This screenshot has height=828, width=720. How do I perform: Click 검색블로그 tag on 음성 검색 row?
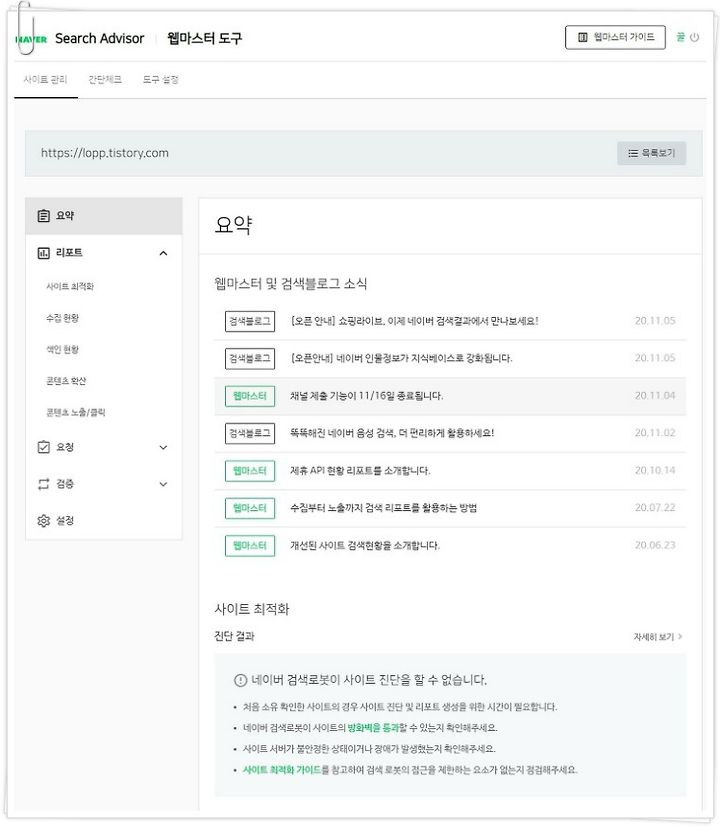click(250, 434)
